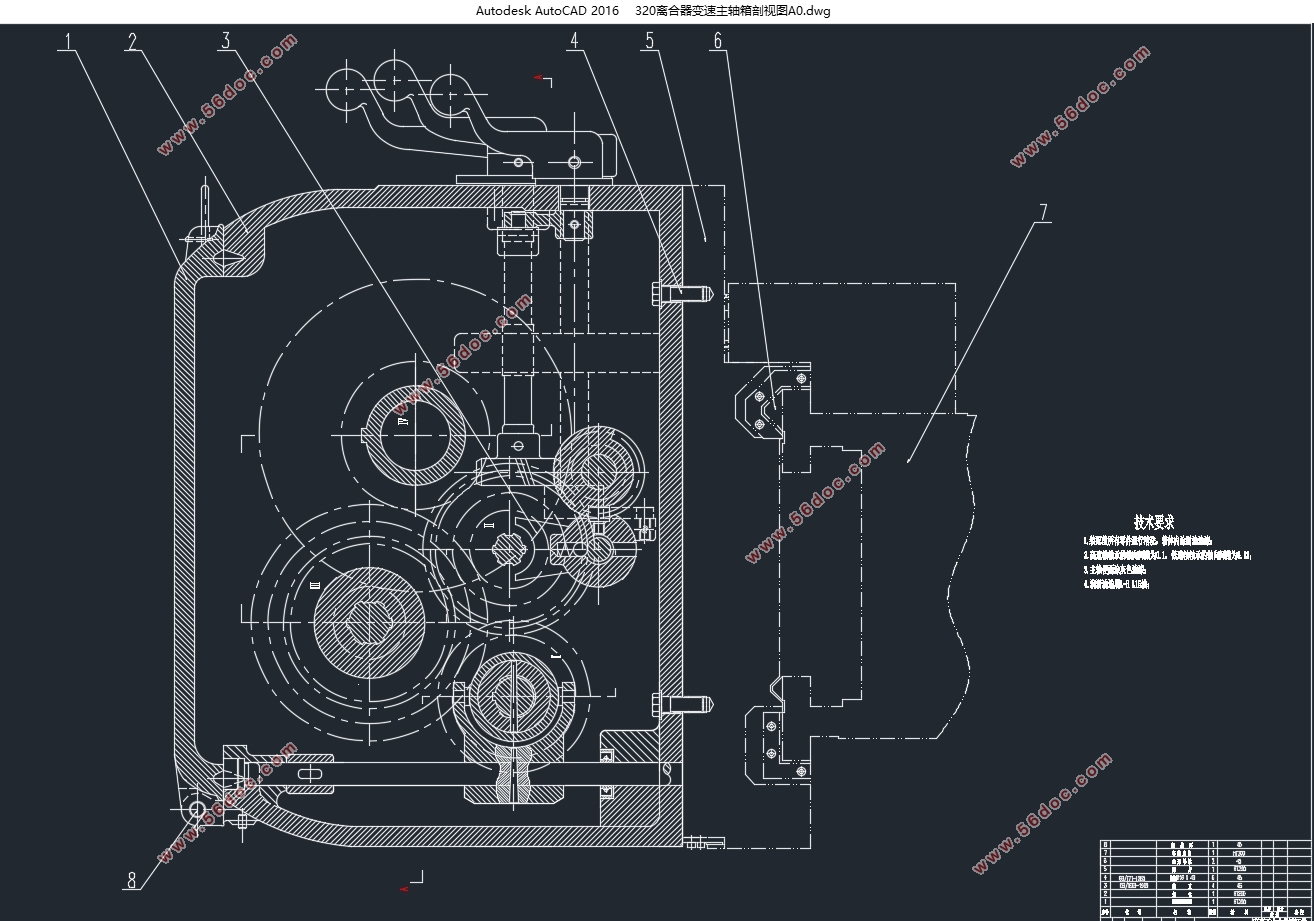Click item number 5 cell in parts list table
The width and height of the screenshot is (1314, 921).
(x=1106, y=869)
